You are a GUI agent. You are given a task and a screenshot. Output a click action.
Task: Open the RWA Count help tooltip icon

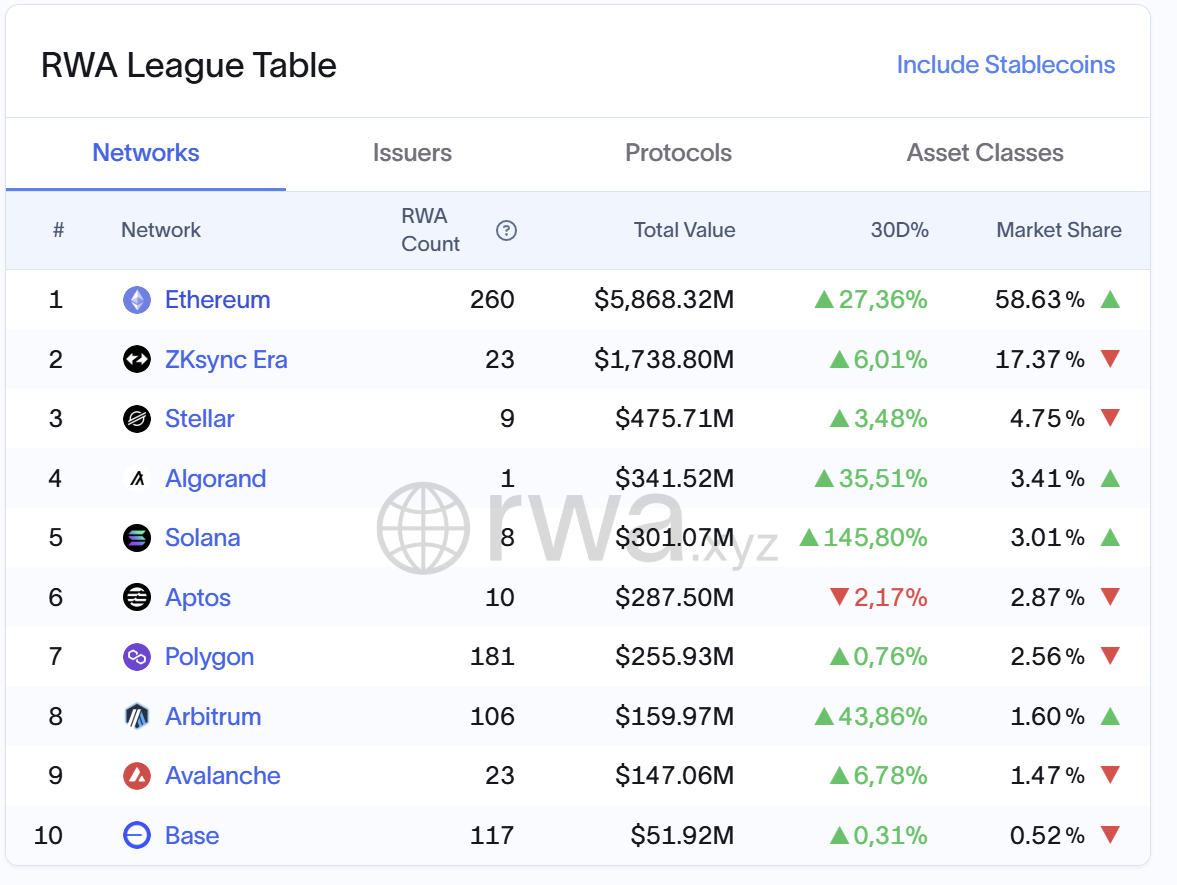coord(507,231)
